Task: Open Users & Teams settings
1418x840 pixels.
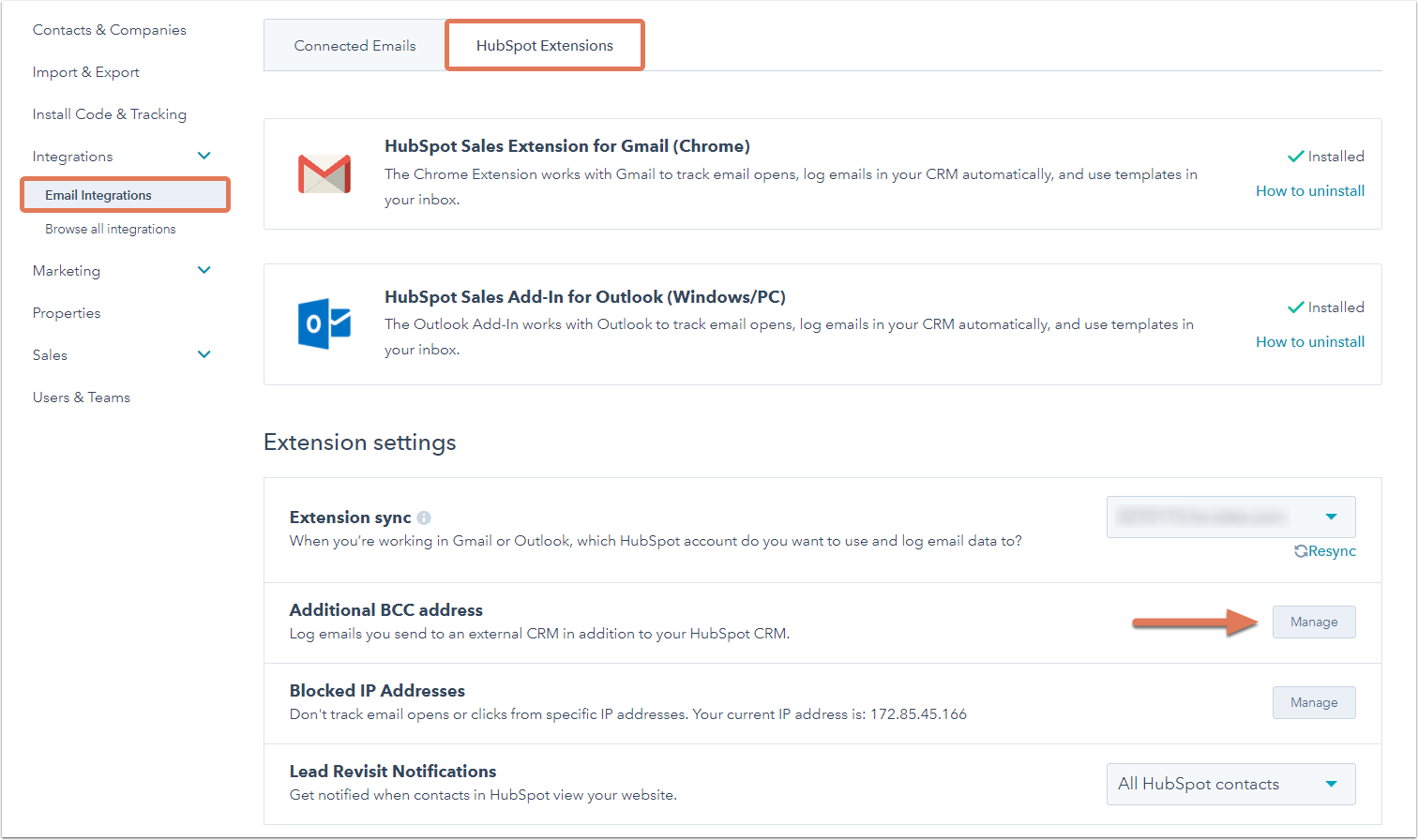Action: [x=82, y=397]
